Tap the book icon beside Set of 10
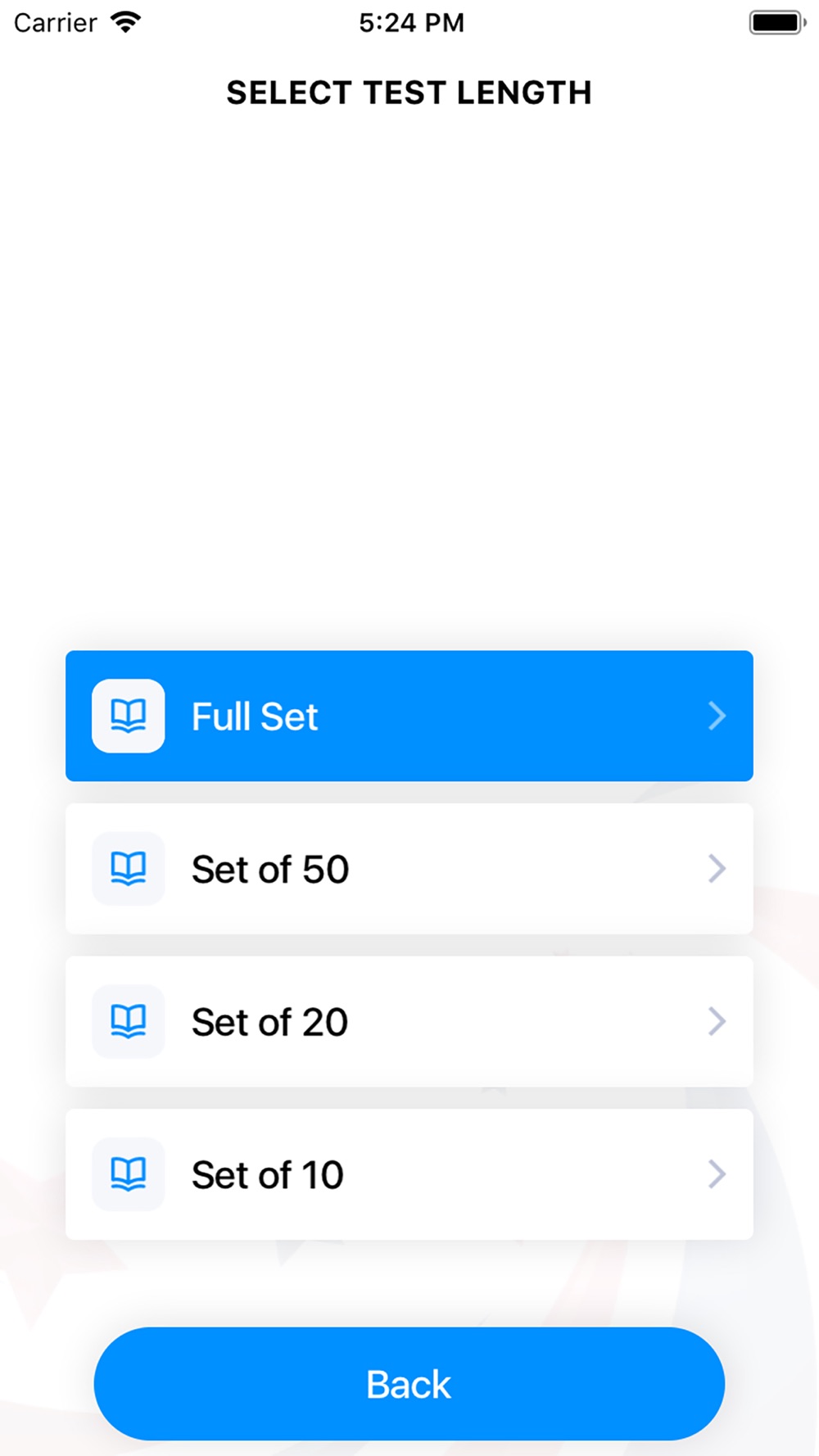Viewport: 819px width, 1456px height. [x=129, y=1174]
